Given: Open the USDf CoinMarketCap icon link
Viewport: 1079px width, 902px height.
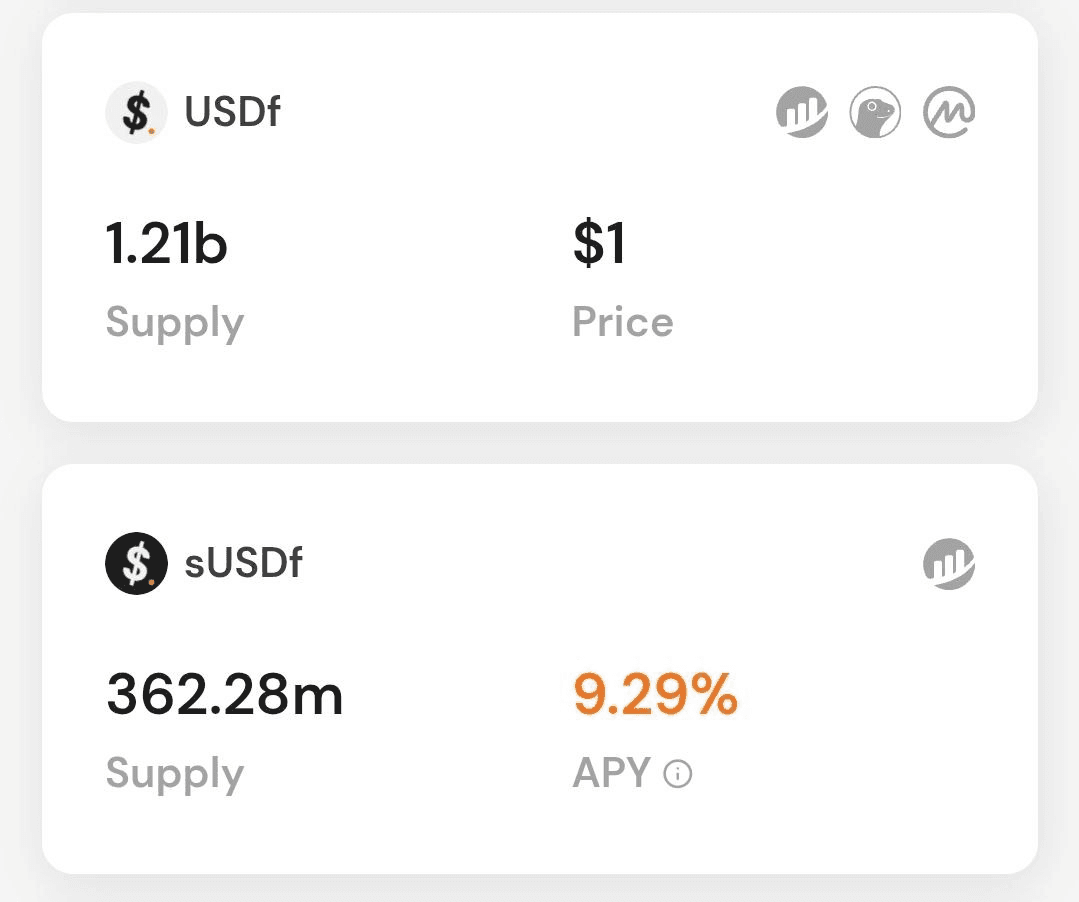Looking at the screenshot, I should pyautogui.click(x=949, y=112).
